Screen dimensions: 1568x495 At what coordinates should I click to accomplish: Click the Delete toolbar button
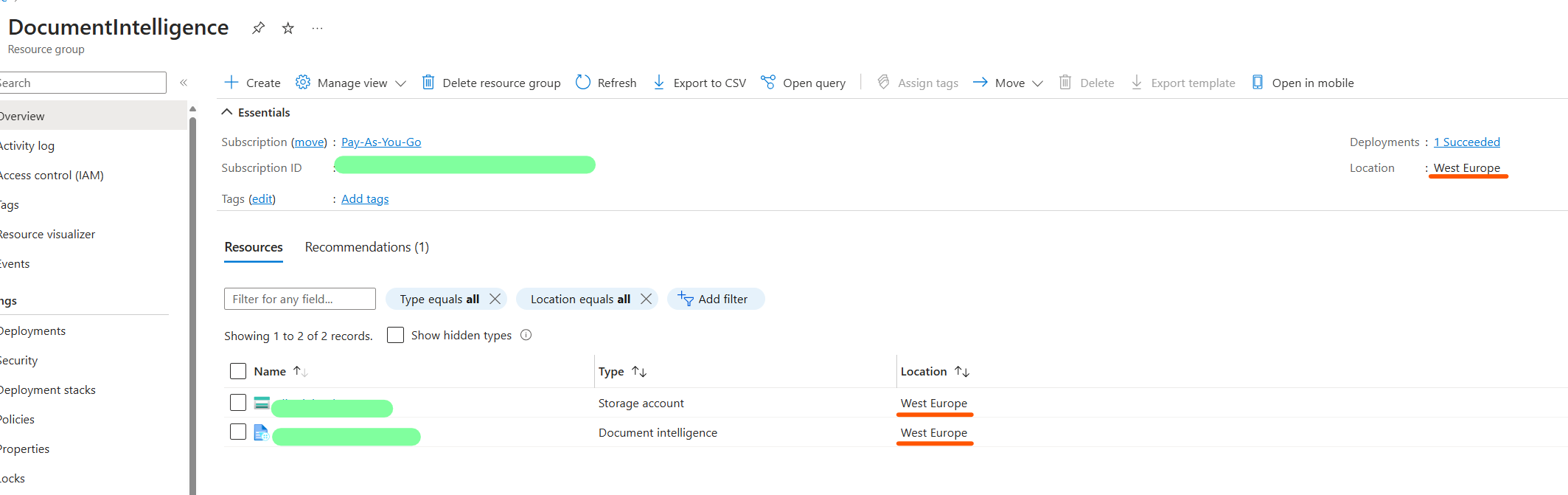click(x=1087, y=83)
